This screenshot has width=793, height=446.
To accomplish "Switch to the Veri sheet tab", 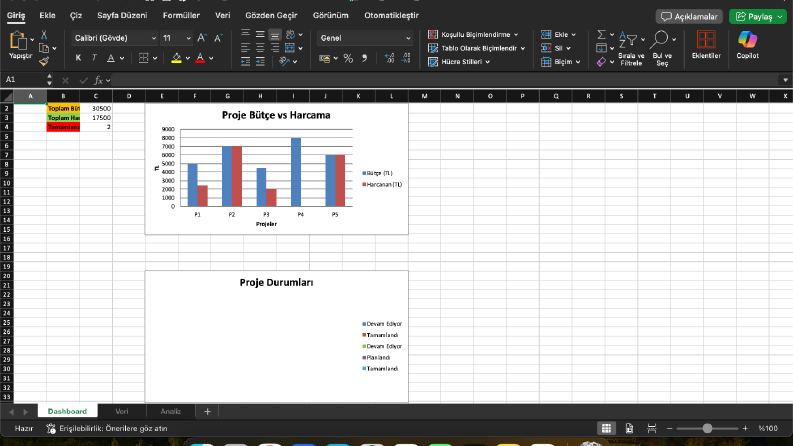I will point(121,411).
